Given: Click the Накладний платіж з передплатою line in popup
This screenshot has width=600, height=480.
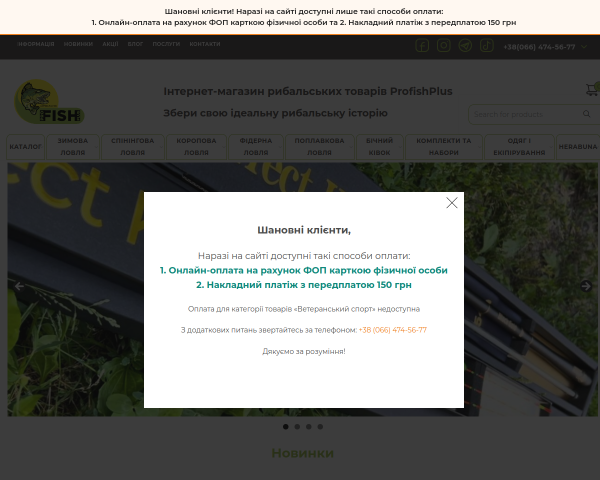Looking at the screenshot, I should click(x=304, y=285).
